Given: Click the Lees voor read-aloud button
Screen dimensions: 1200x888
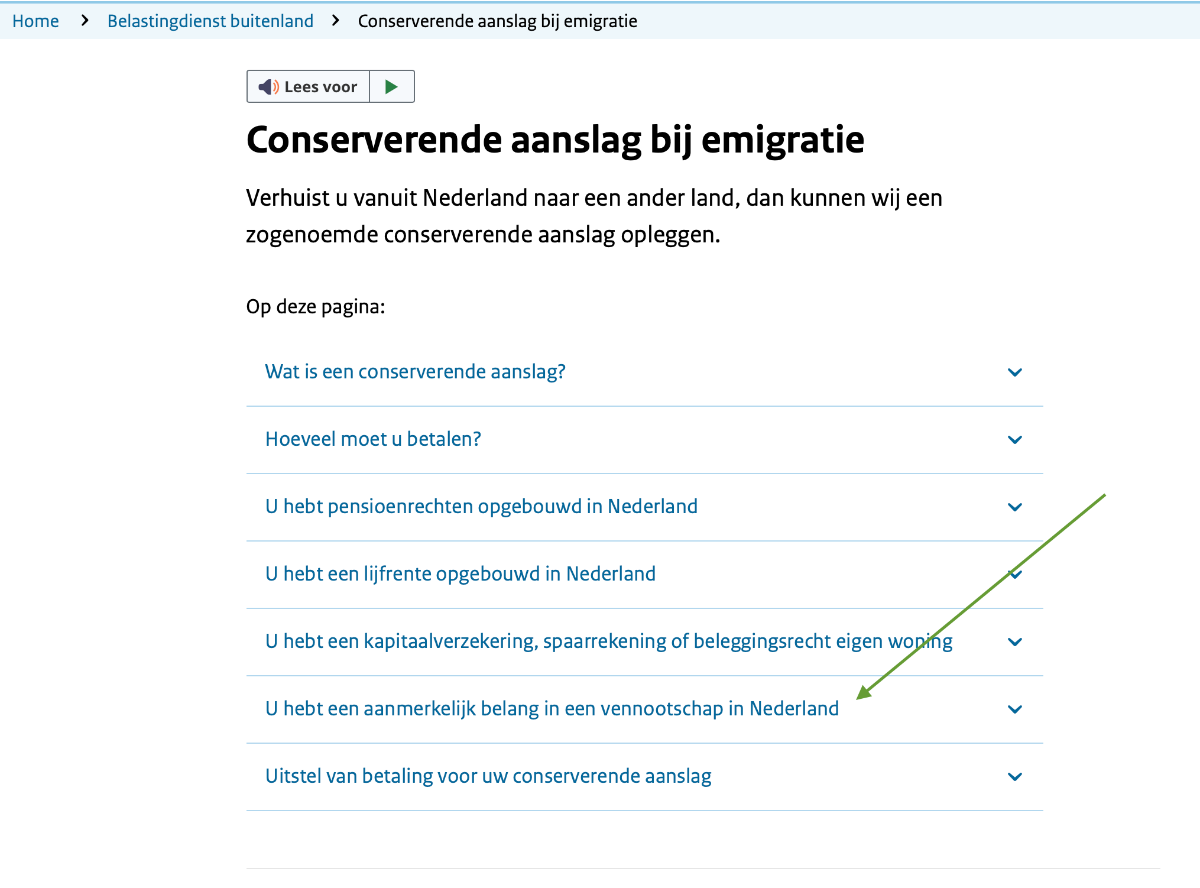Looking at the screenshot, I should (x=308, y=87).
